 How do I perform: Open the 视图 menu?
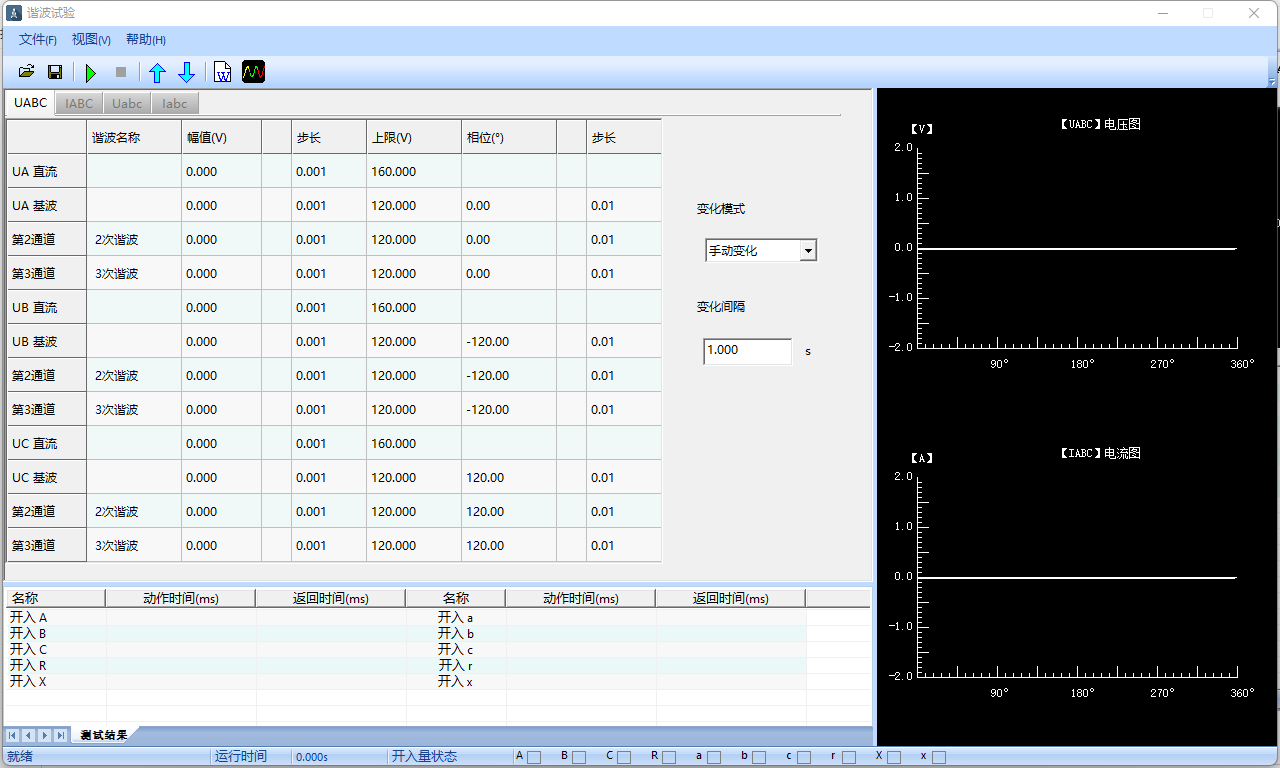[91, 40]
